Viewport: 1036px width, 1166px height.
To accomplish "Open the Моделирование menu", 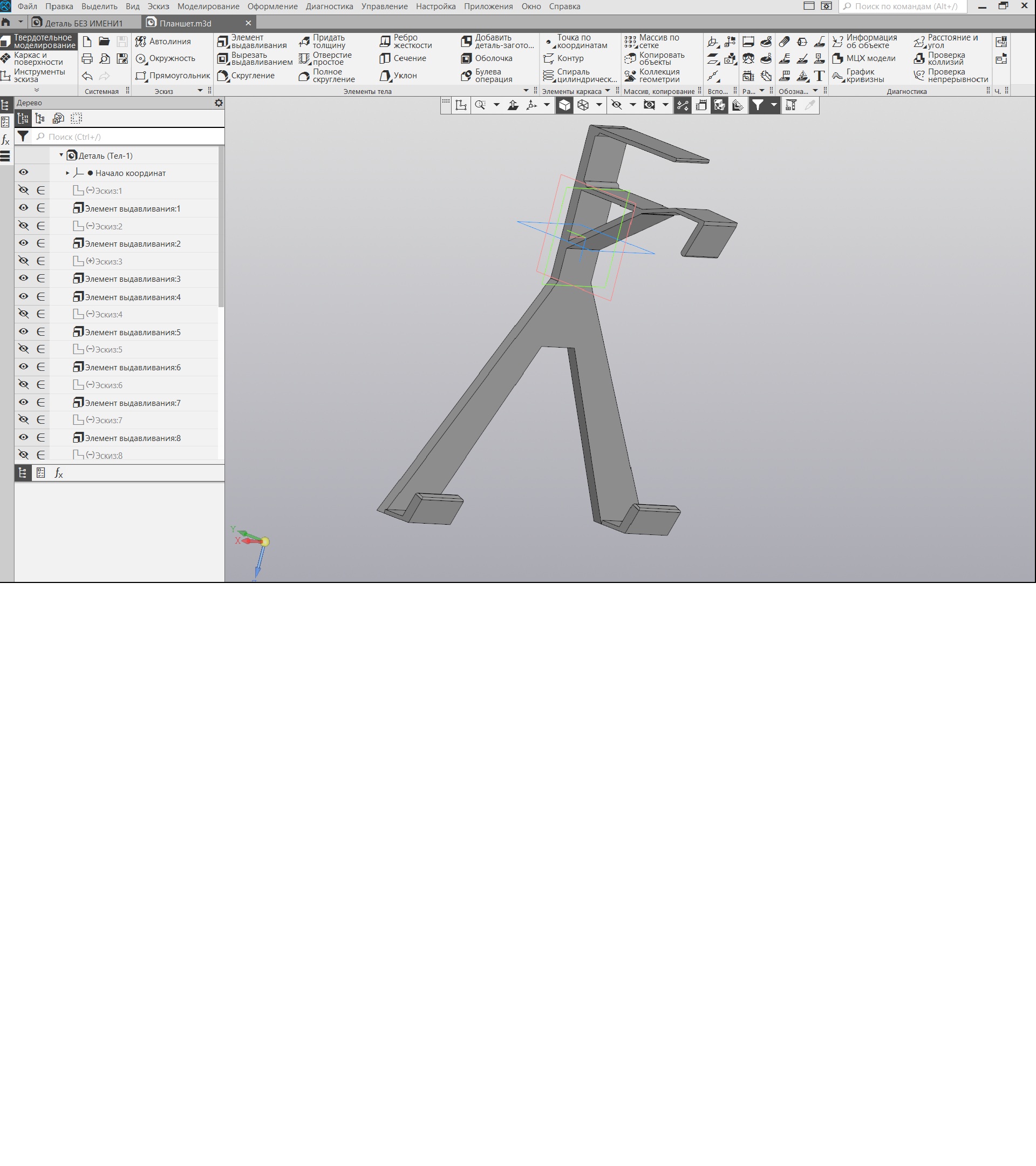I will [208, 6].
